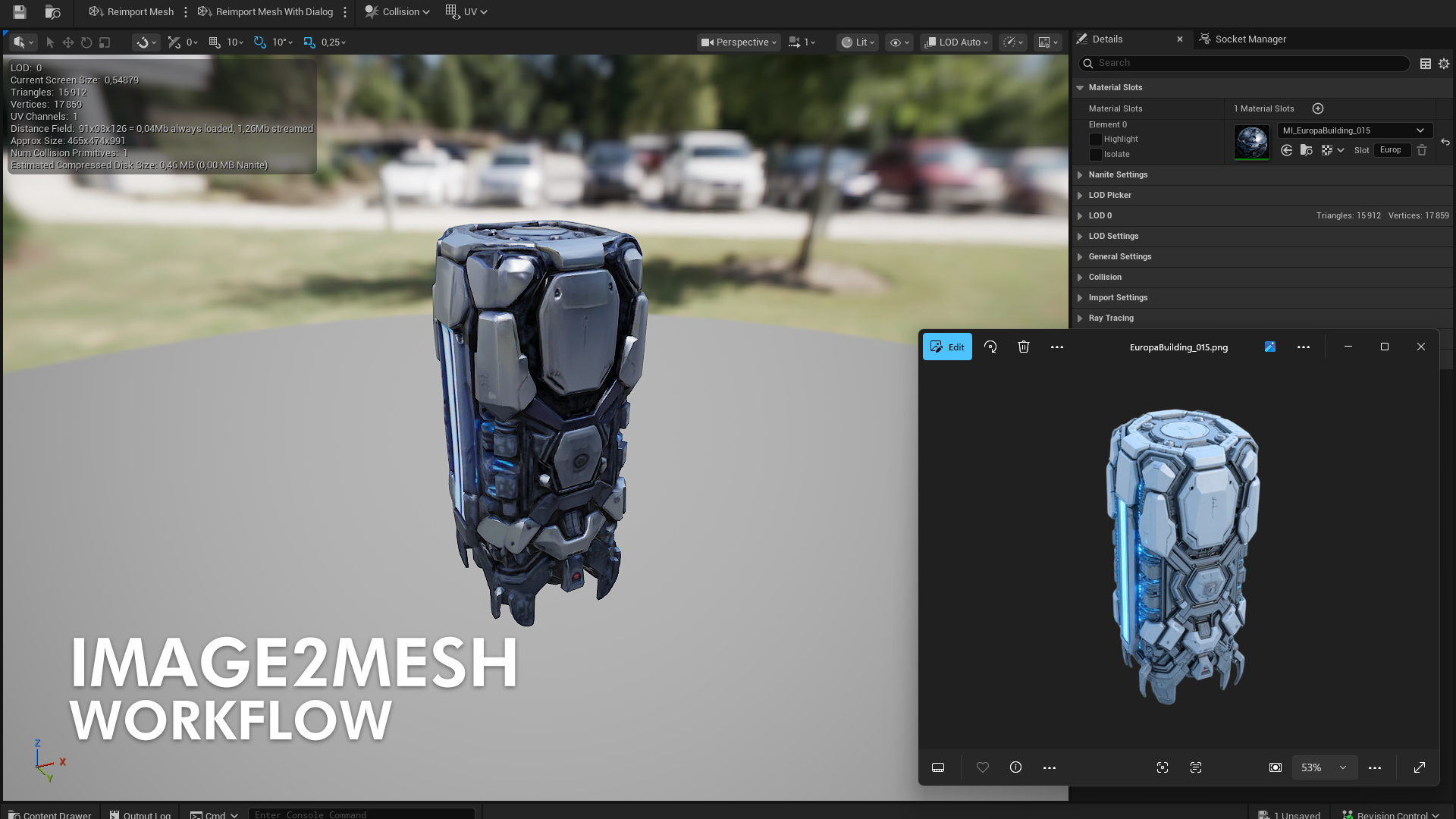Add a new material slot
This screenshot has width=1456, height=819.
pyautogui.click(x=1318, y=108)
